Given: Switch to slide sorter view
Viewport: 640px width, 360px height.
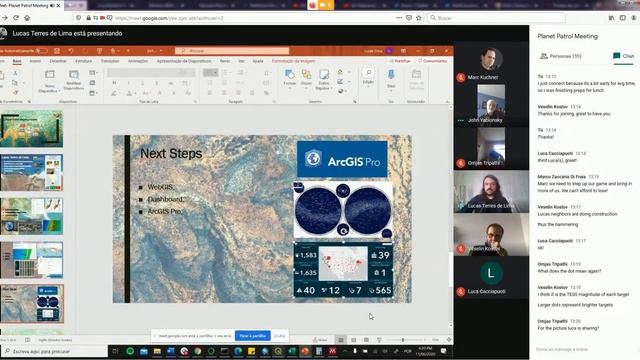Looking at the screenshot, I should [353, 340].
